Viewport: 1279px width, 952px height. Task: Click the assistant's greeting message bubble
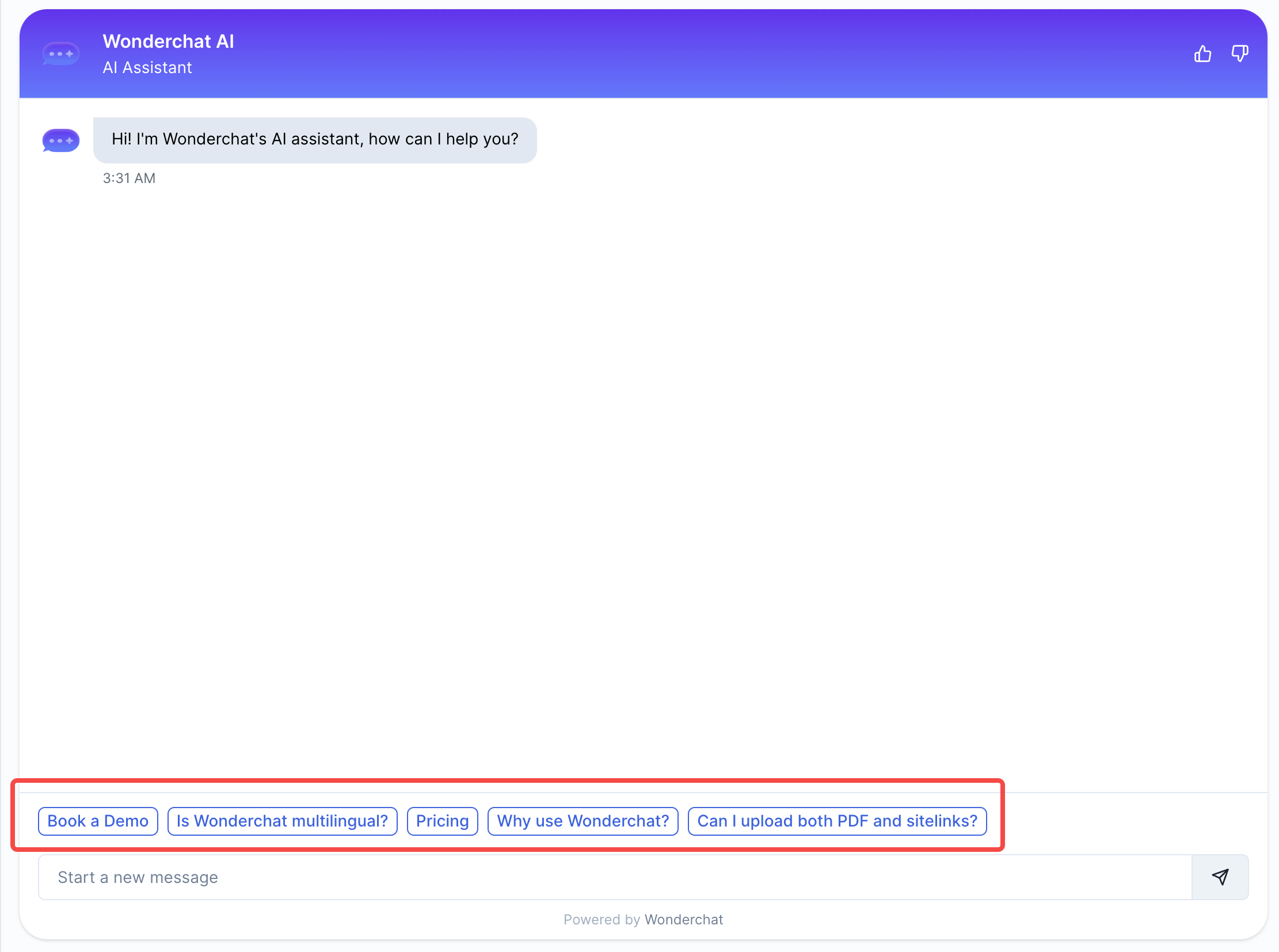click(315, 139)
